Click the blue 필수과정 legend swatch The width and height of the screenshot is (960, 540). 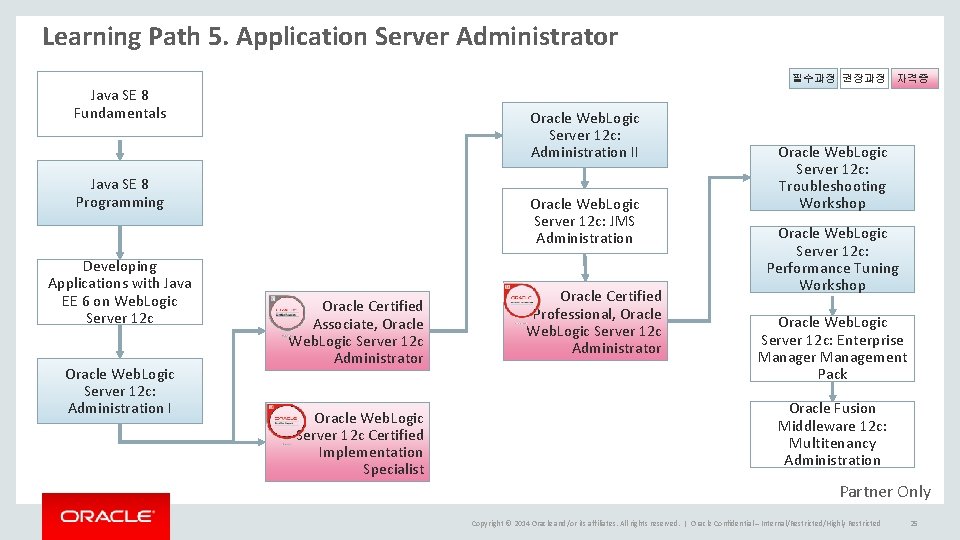point(813,78)
